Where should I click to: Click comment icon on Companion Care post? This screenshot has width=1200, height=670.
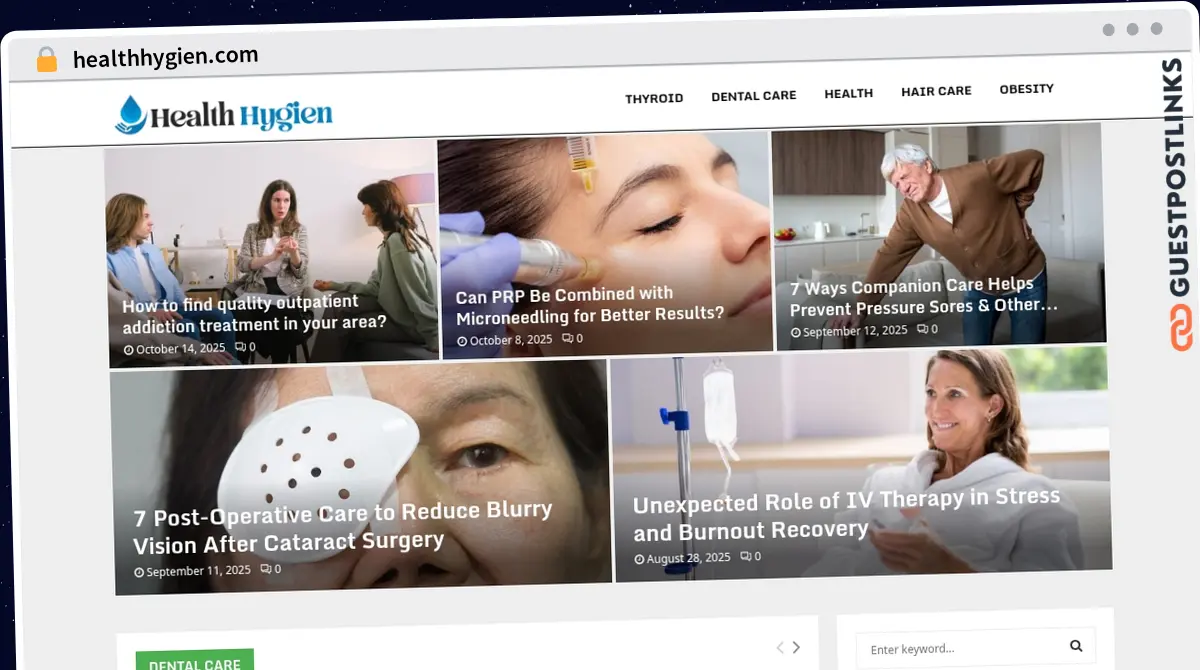922,329
